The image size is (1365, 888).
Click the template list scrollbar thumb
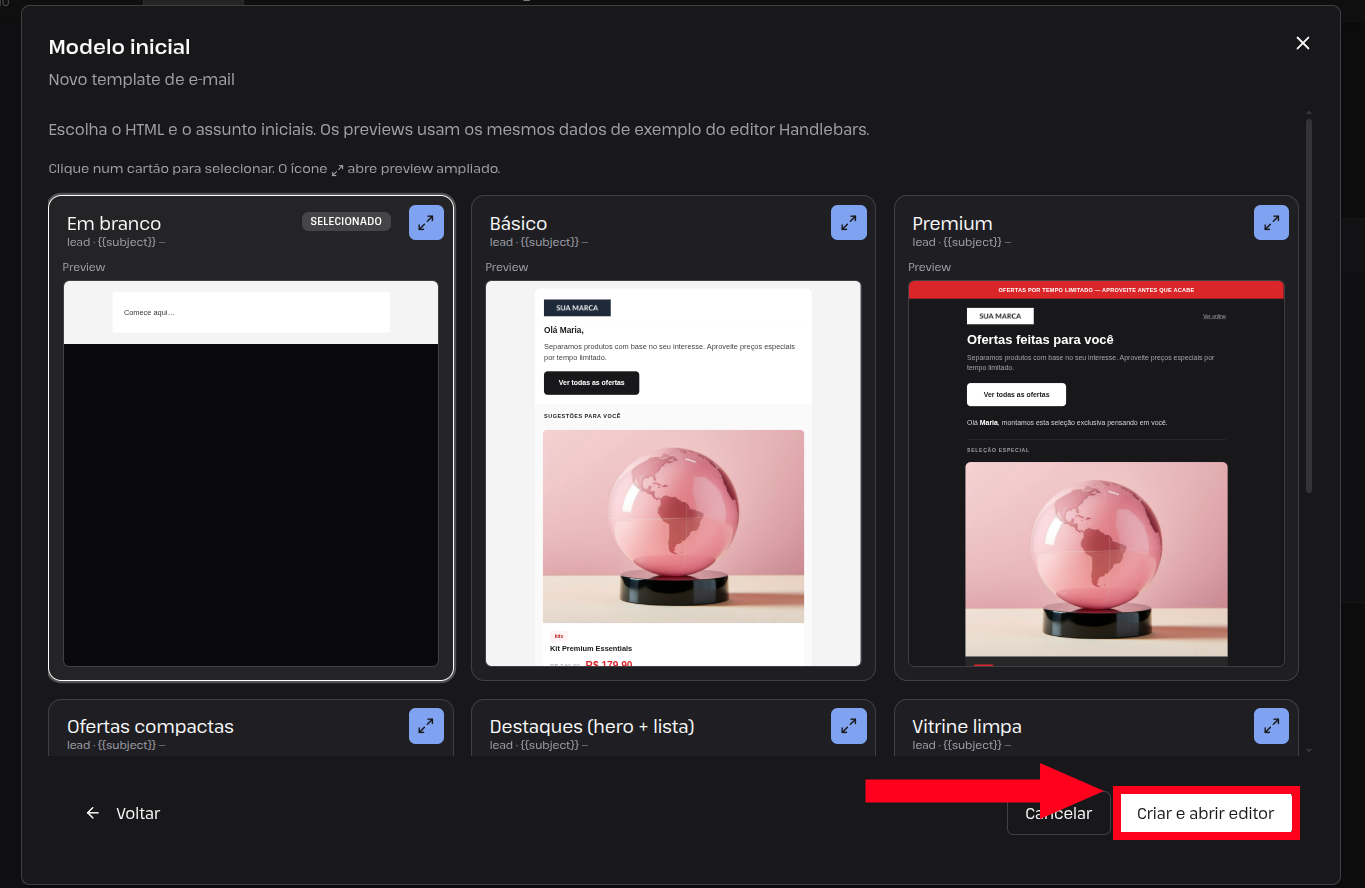tap(1309, 305)
